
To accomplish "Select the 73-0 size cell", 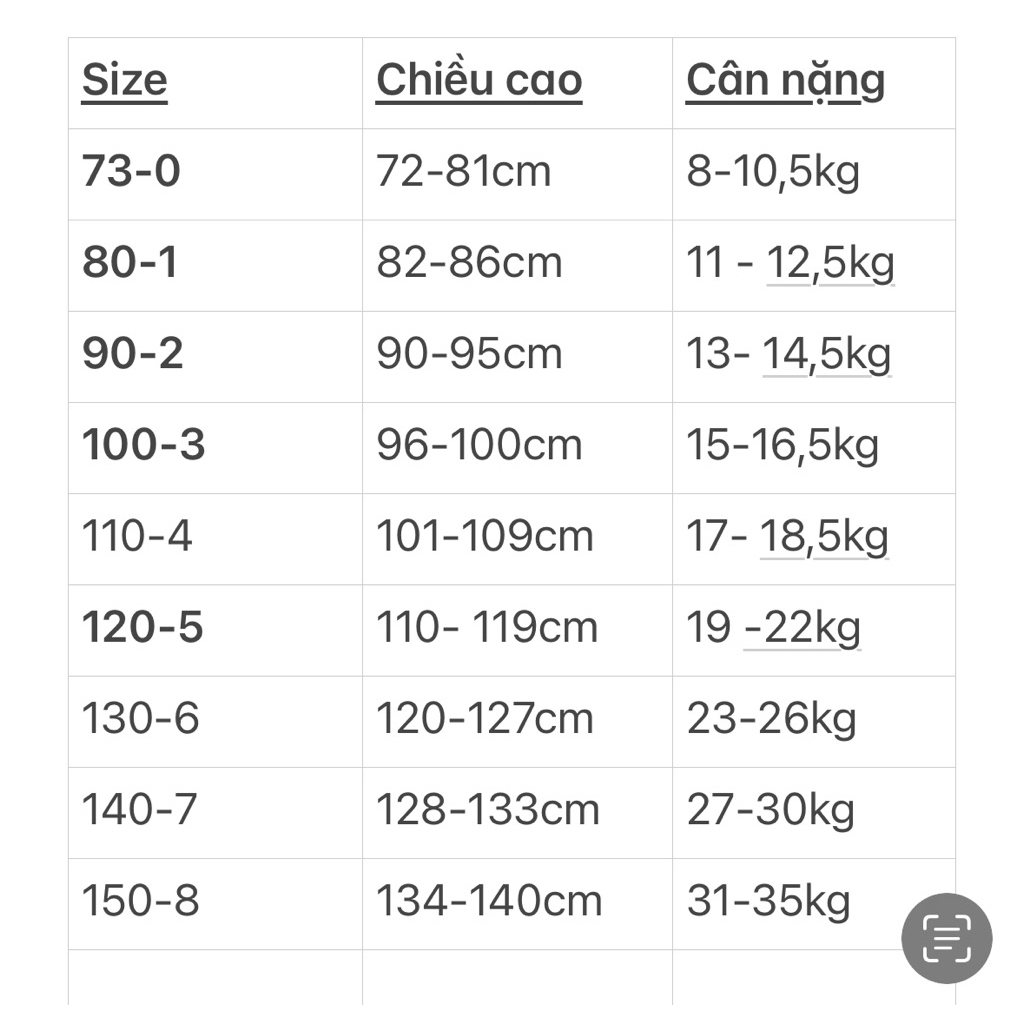I will (131, 172).
